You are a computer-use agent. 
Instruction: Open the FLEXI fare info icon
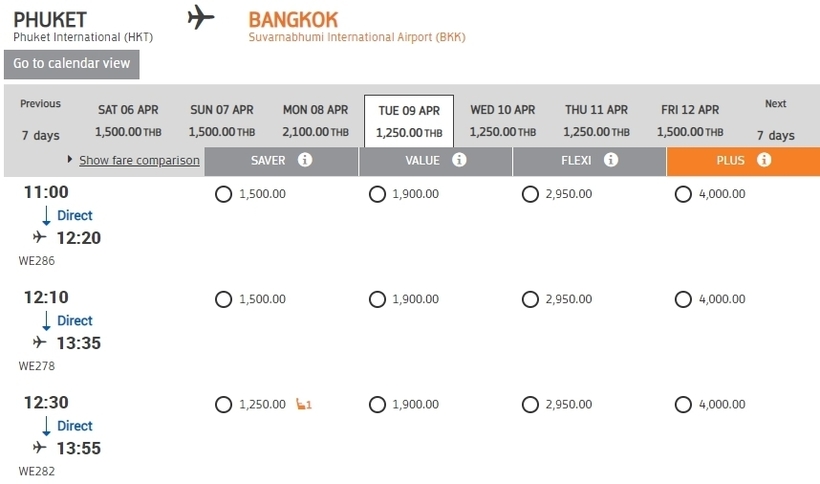point(611,159)
